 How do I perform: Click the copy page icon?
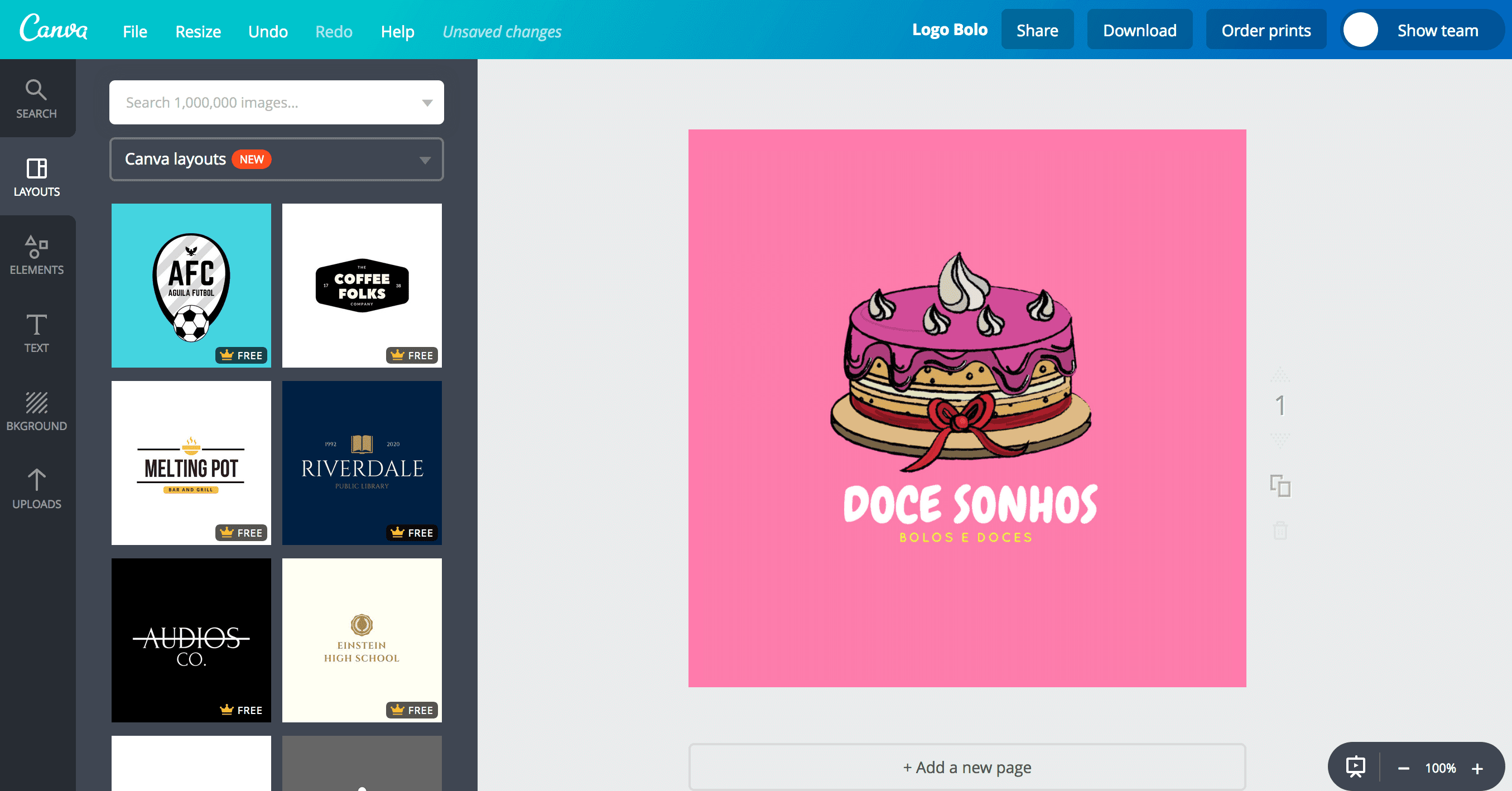pyautogui.click(x=1280, y=486)
